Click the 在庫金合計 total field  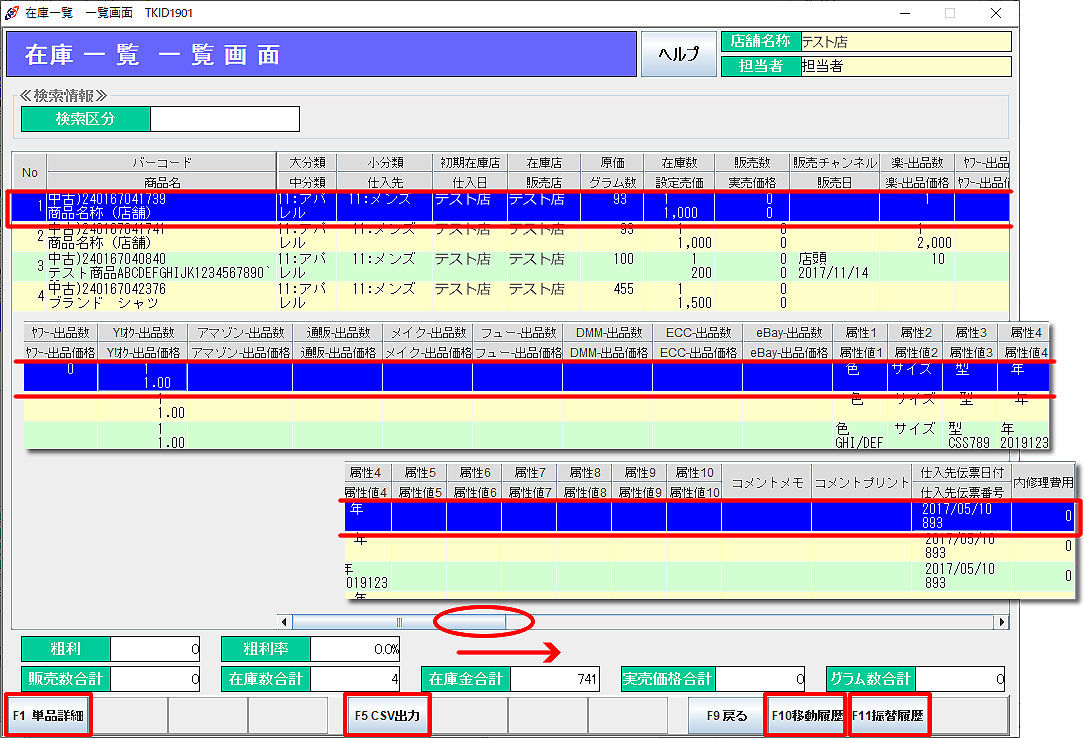[555, 680]
